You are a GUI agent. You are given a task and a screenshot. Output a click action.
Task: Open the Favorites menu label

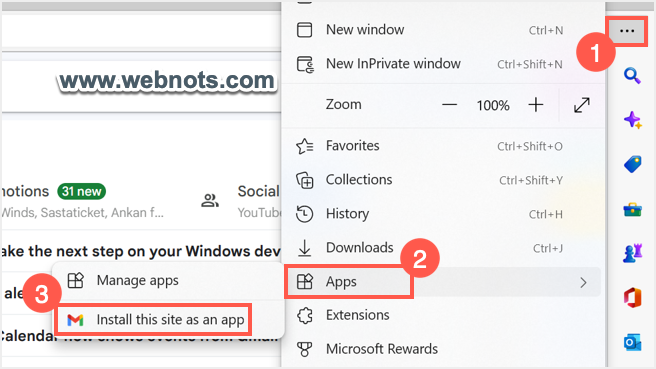point(353,146)
